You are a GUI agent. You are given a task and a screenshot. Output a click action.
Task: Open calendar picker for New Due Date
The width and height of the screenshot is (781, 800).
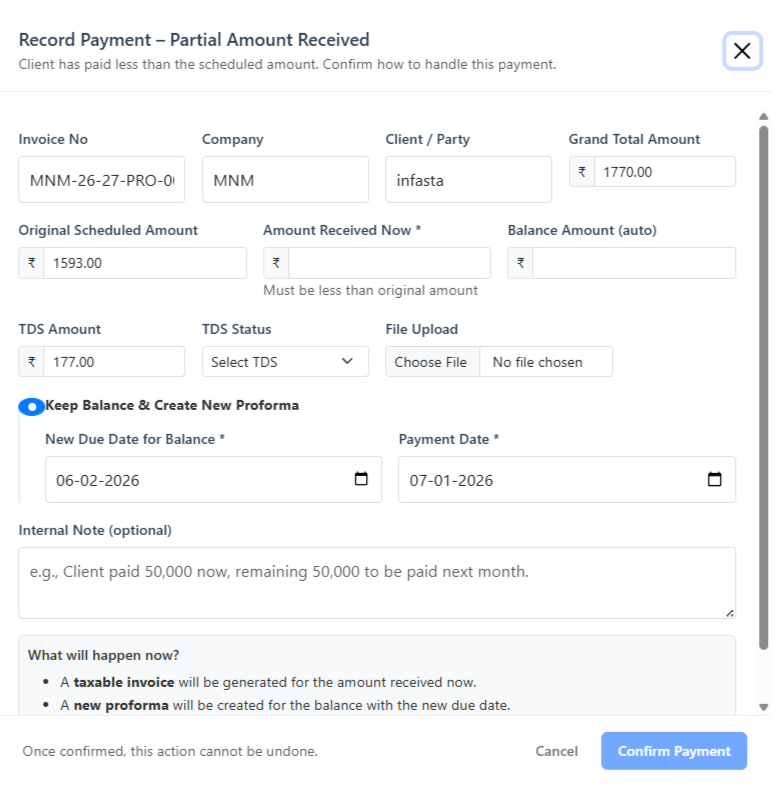click(x=361, y=479)
